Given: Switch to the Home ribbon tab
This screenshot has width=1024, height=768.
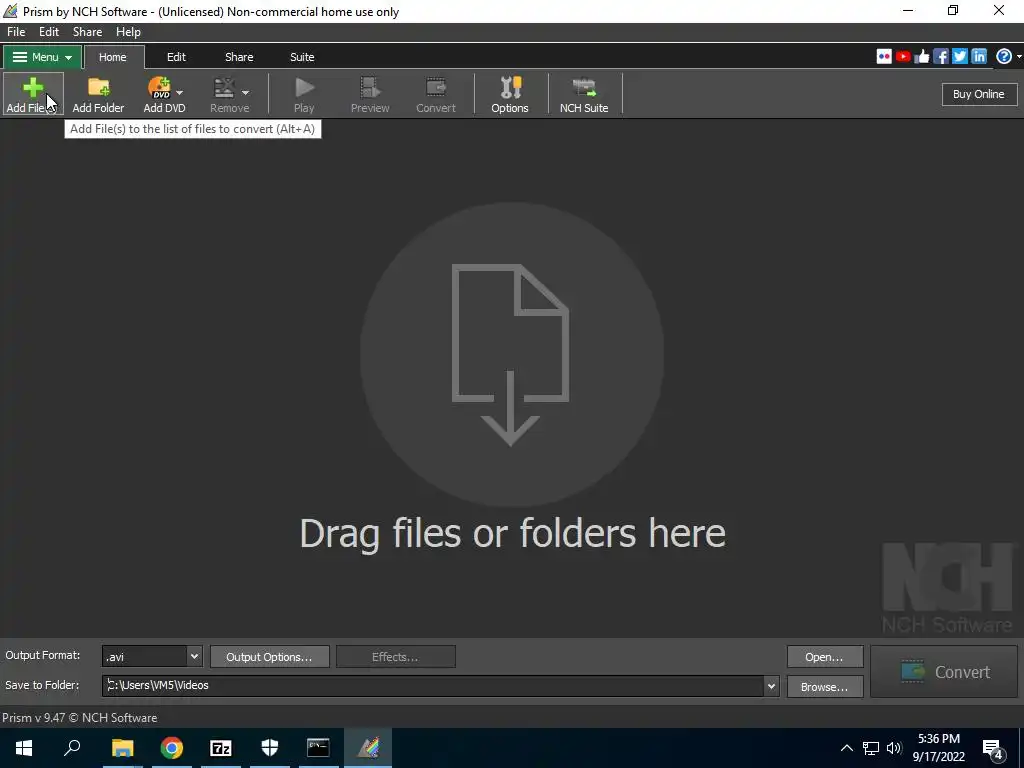Looking at the screenshot, I should tap(113, 57).
